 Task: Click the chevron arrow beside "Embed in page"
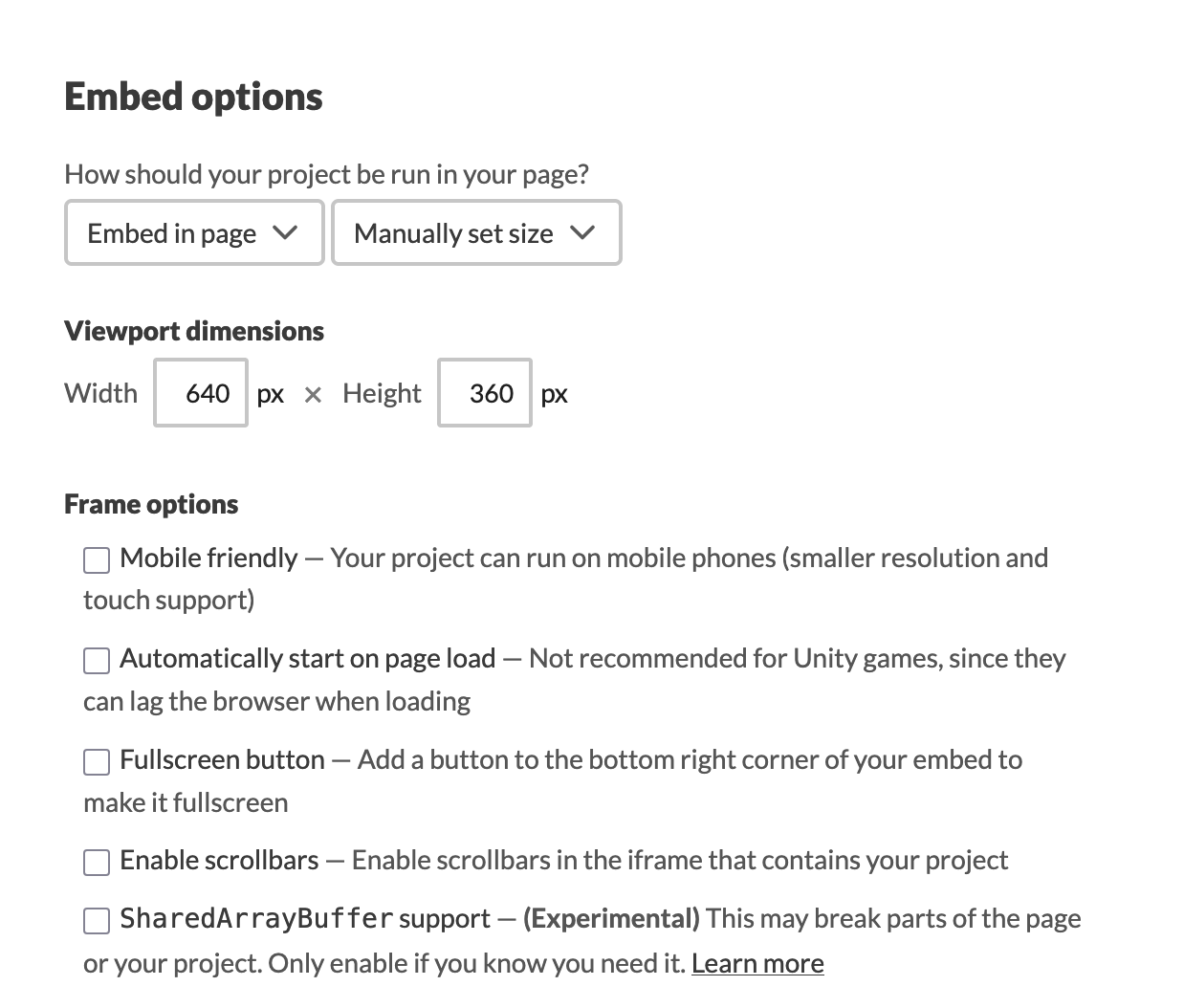285,232
